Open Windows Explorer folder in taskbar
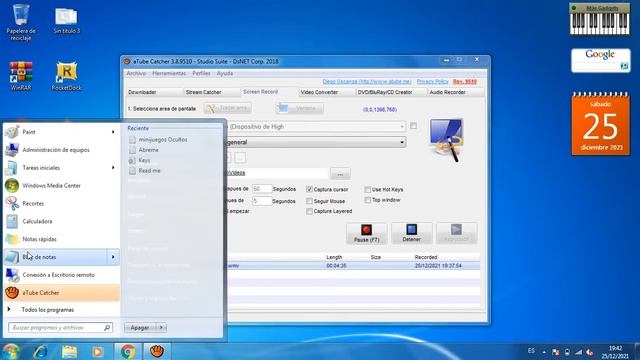This screenshot has height=360, width=640. click(x=69, y=351)
